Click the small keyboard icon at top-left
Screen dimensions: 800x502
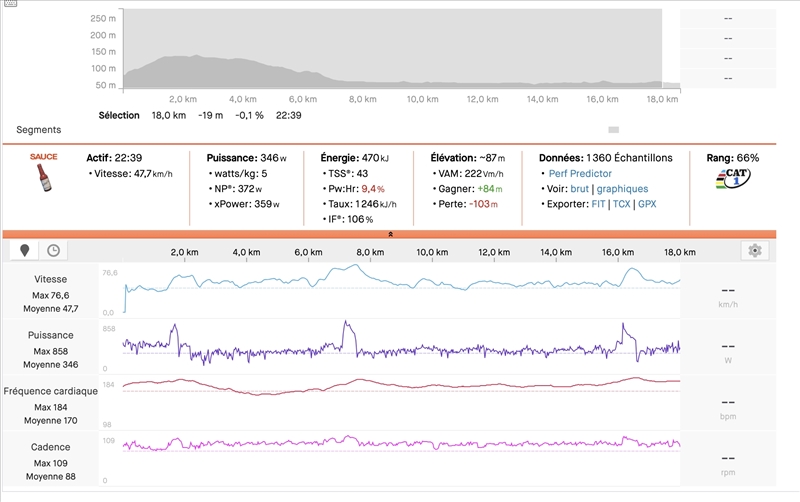pyautogui.click(x=8, y=3)
